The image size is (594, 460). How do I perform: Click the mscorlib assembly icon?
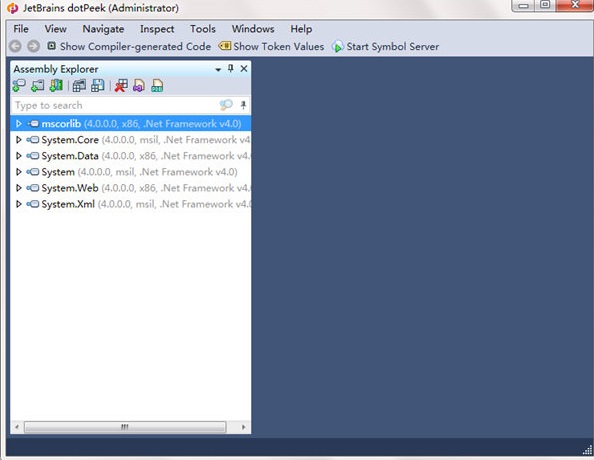point(33,124)
